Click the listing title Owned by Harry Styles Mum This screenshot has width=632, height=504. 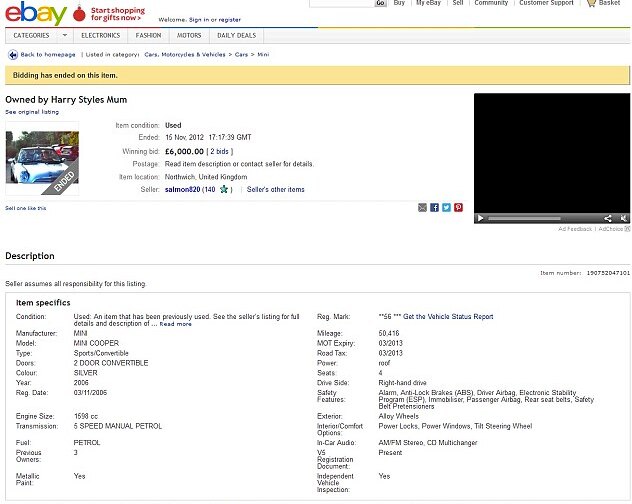(66, 100)
